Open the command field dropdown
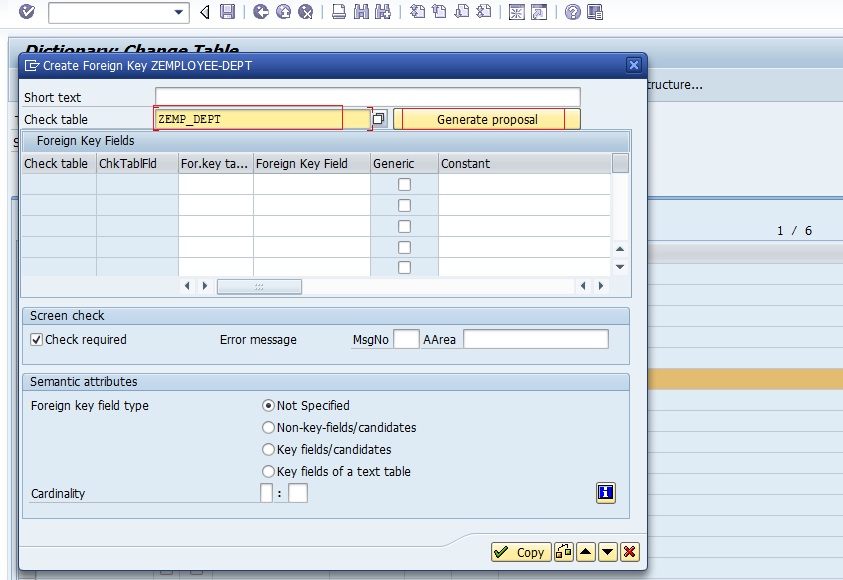Image resolution: width=843 pixels, height=580 pixels. [178, 13]
